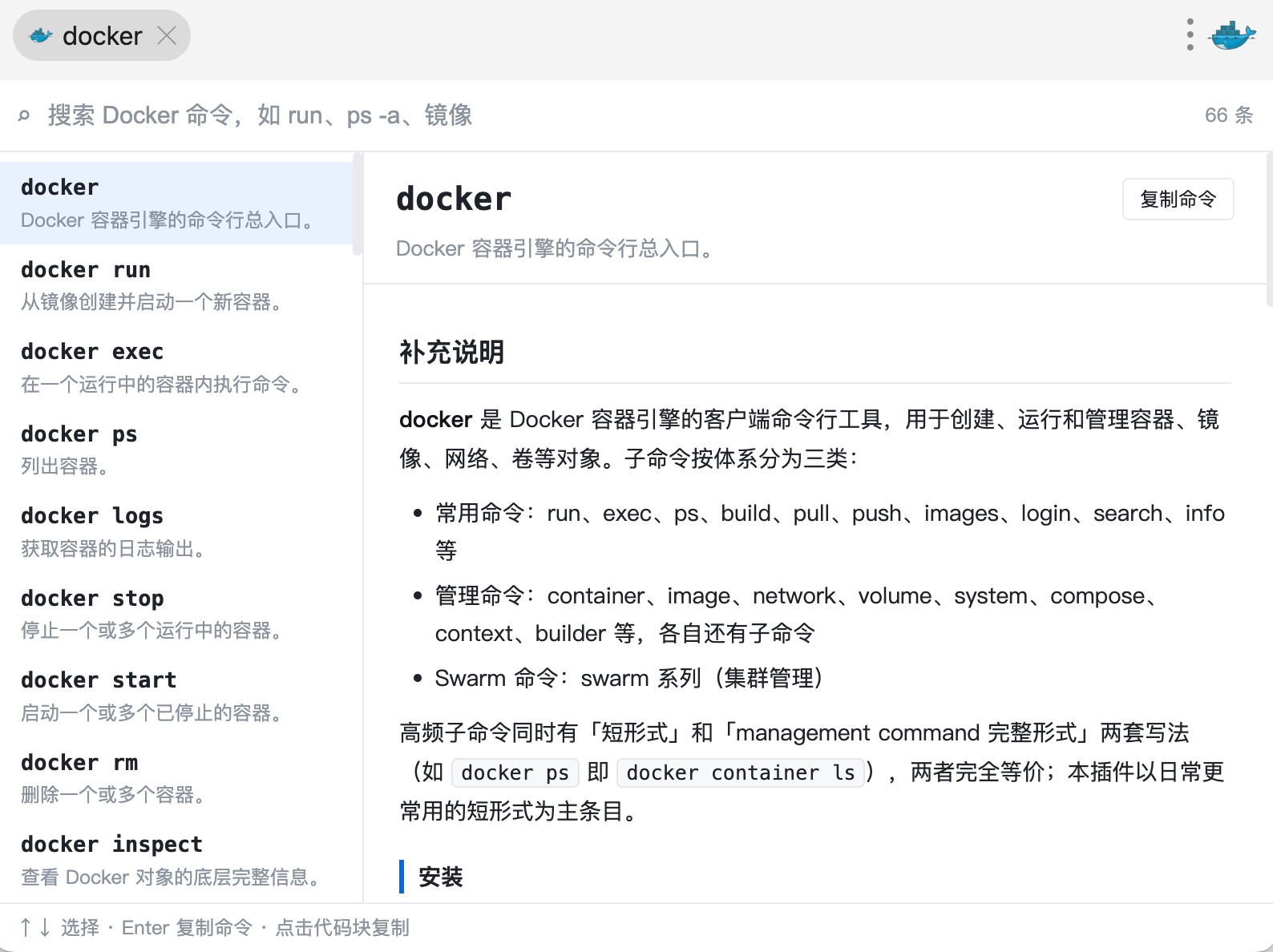
Task: Click the 66 条 result count
Action: coord(1229,115)
